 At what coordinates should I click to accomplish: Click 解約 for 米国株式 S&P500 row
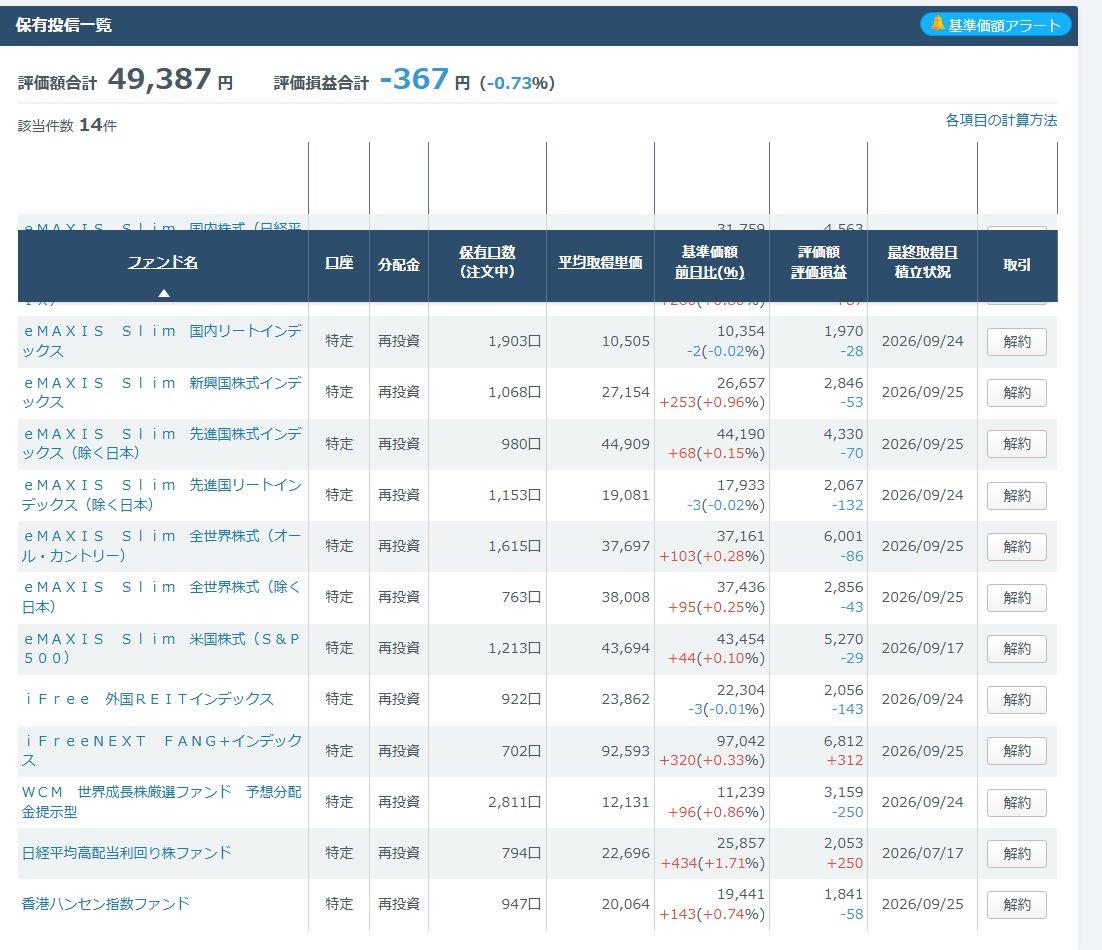tap(1016, 649)
